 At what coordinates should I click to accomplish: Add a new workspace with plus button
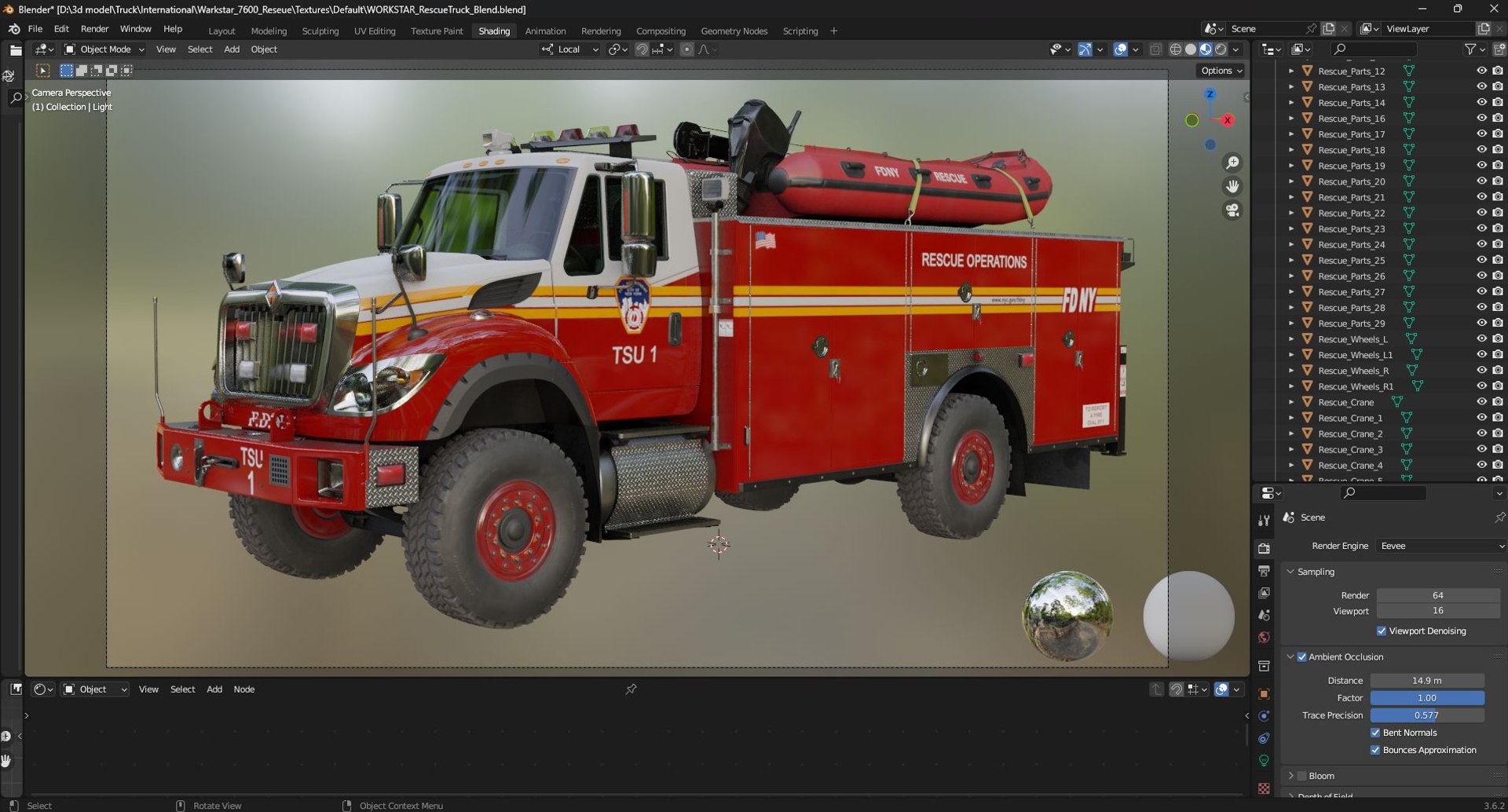click(x=833, y=31)
